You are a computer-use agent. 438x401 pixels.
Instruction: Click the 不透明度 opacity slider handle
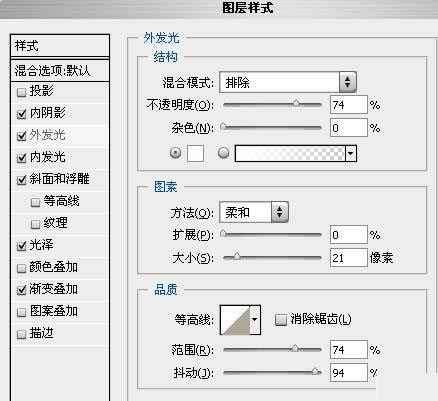[296, 104]
